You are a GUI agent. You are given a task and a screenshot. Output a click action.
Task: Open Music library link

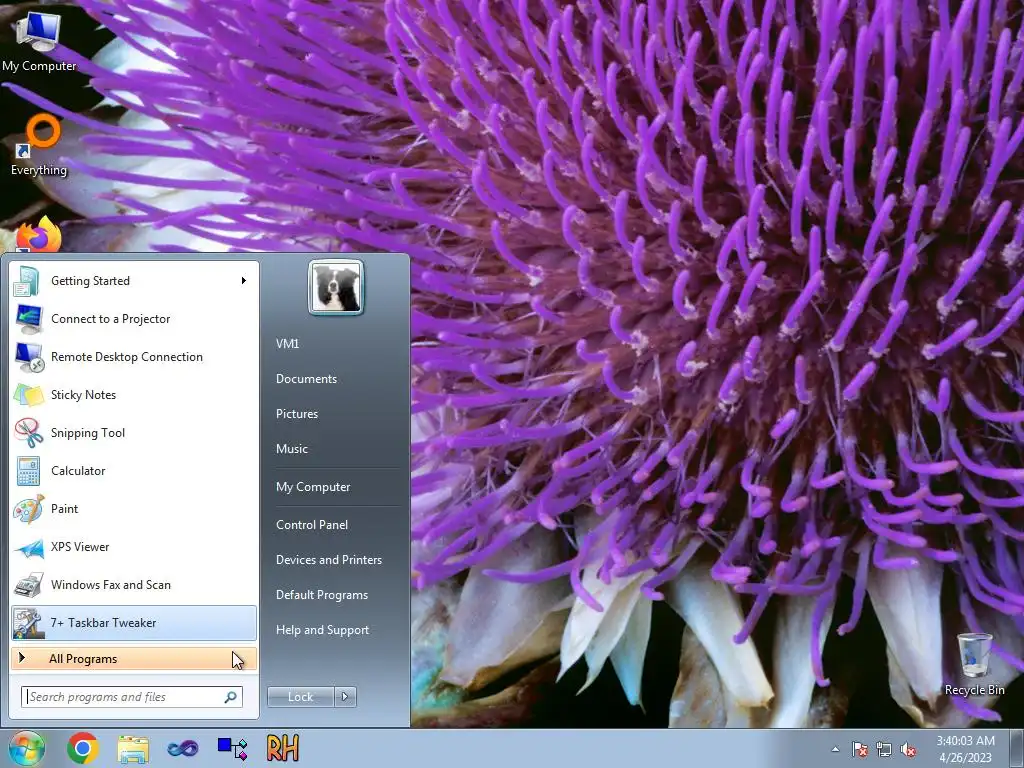click(x=291, y=449)
